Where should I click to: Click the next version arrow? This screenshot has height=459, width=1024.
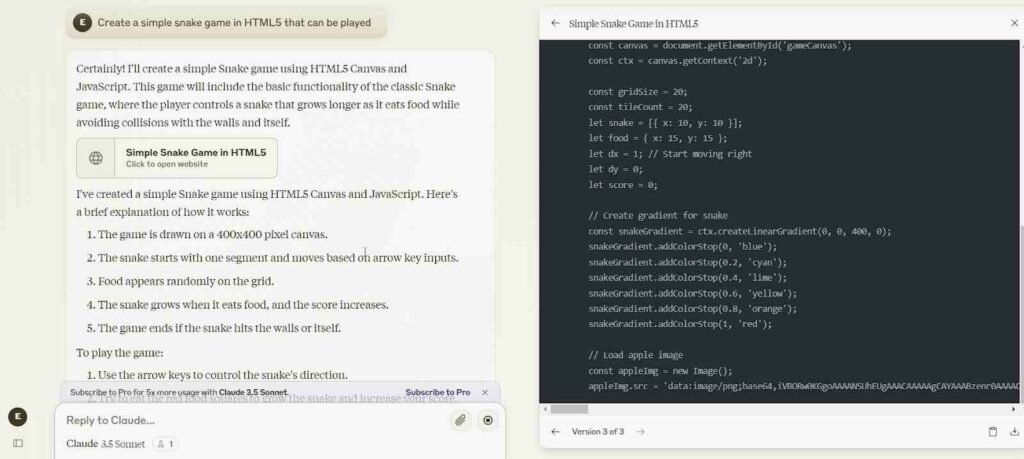(641, 432)
